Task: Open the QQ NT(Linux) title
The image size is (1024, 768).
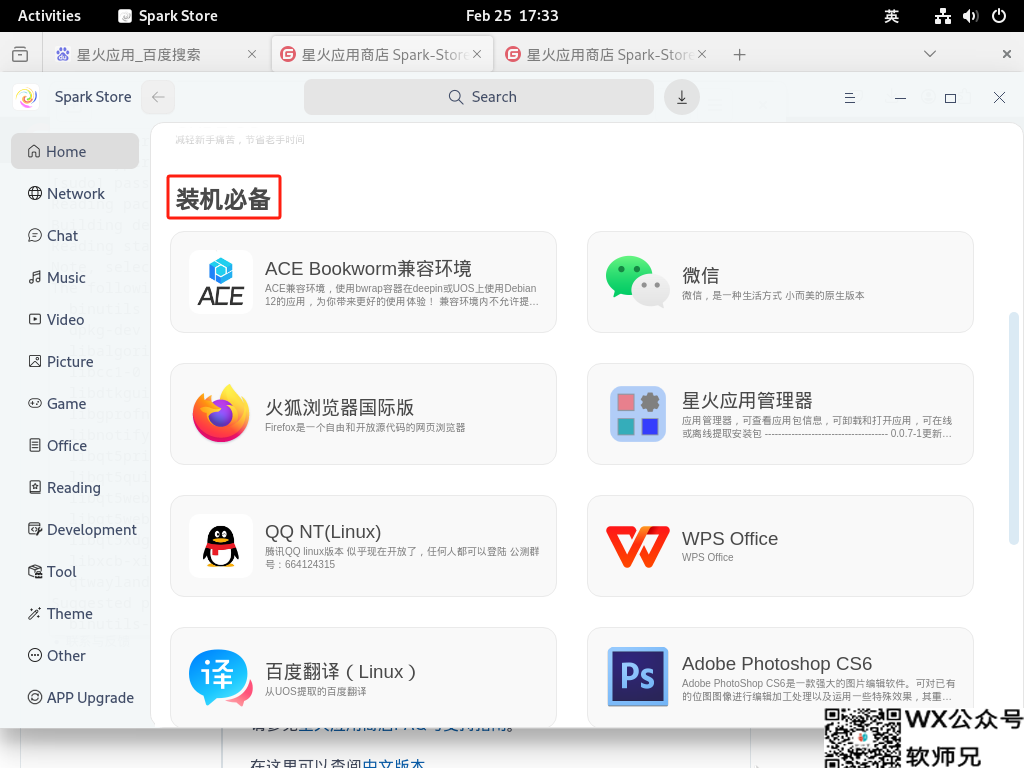Action: (x=323, y=532)
